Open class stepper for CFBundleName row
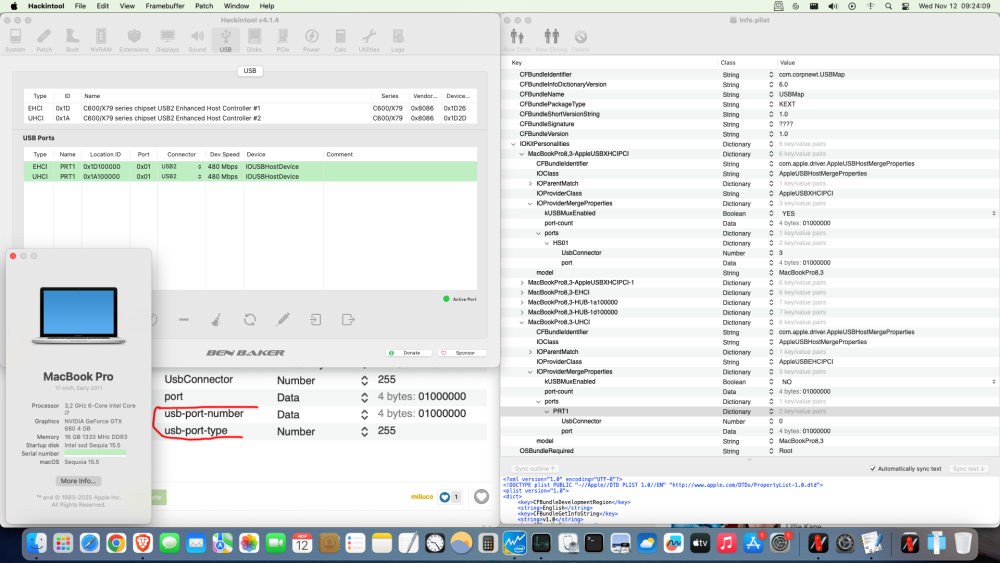Viewport: 1000px width, 563px height. pos(771,94)
